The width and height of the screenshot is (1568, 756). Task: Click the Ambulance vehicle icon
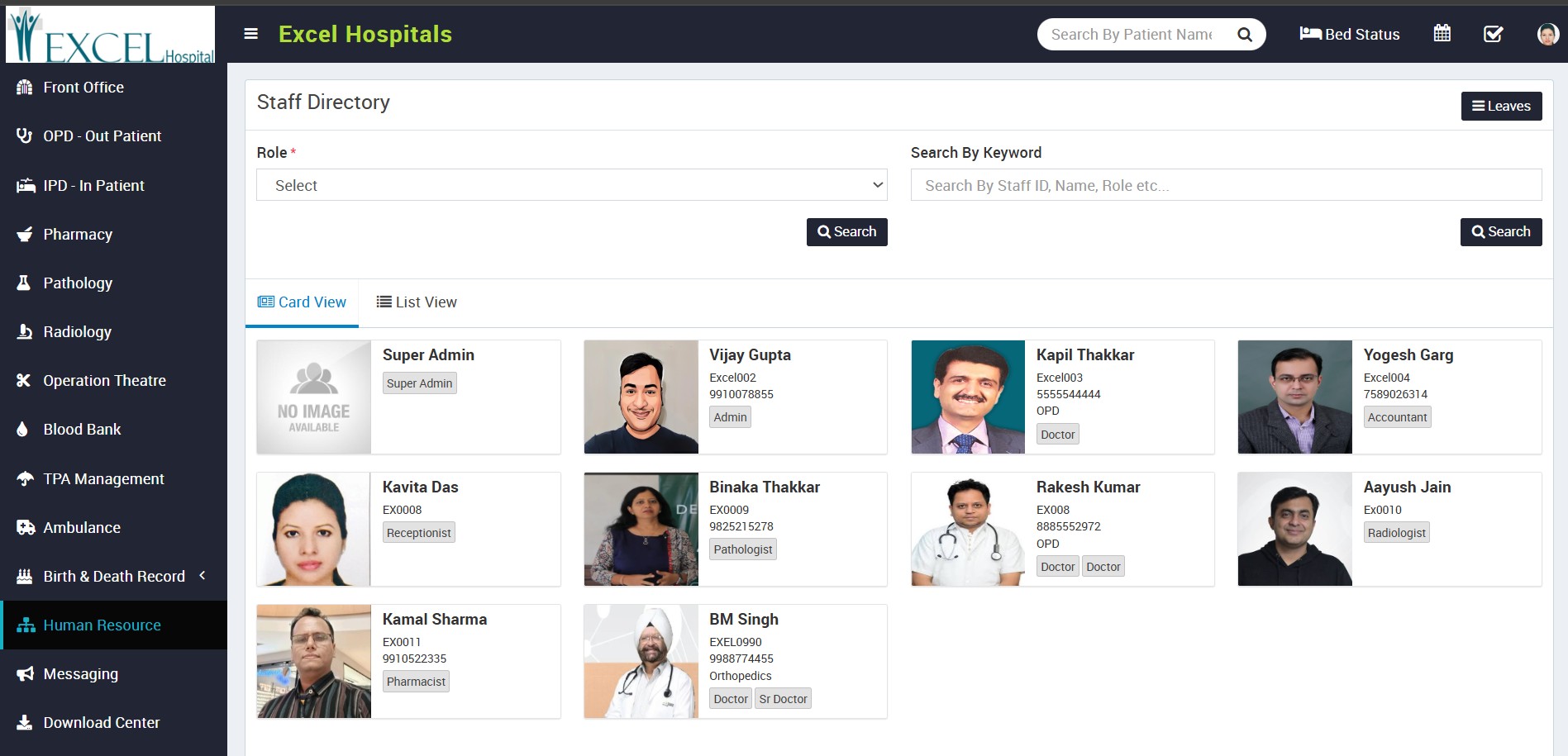click(26, 528)
